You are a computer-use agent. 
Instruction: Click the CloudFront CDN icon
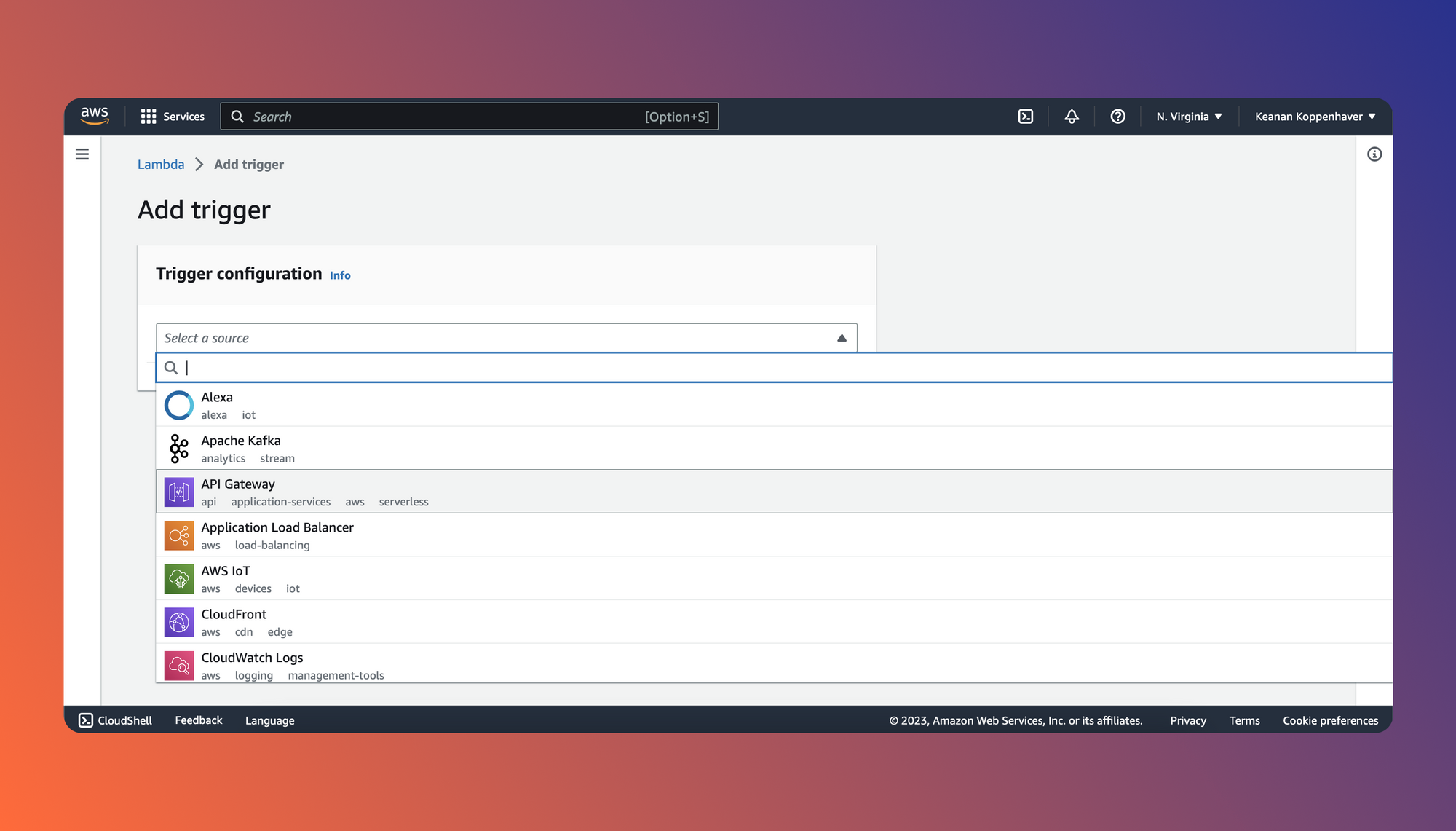tap(178, 621)
